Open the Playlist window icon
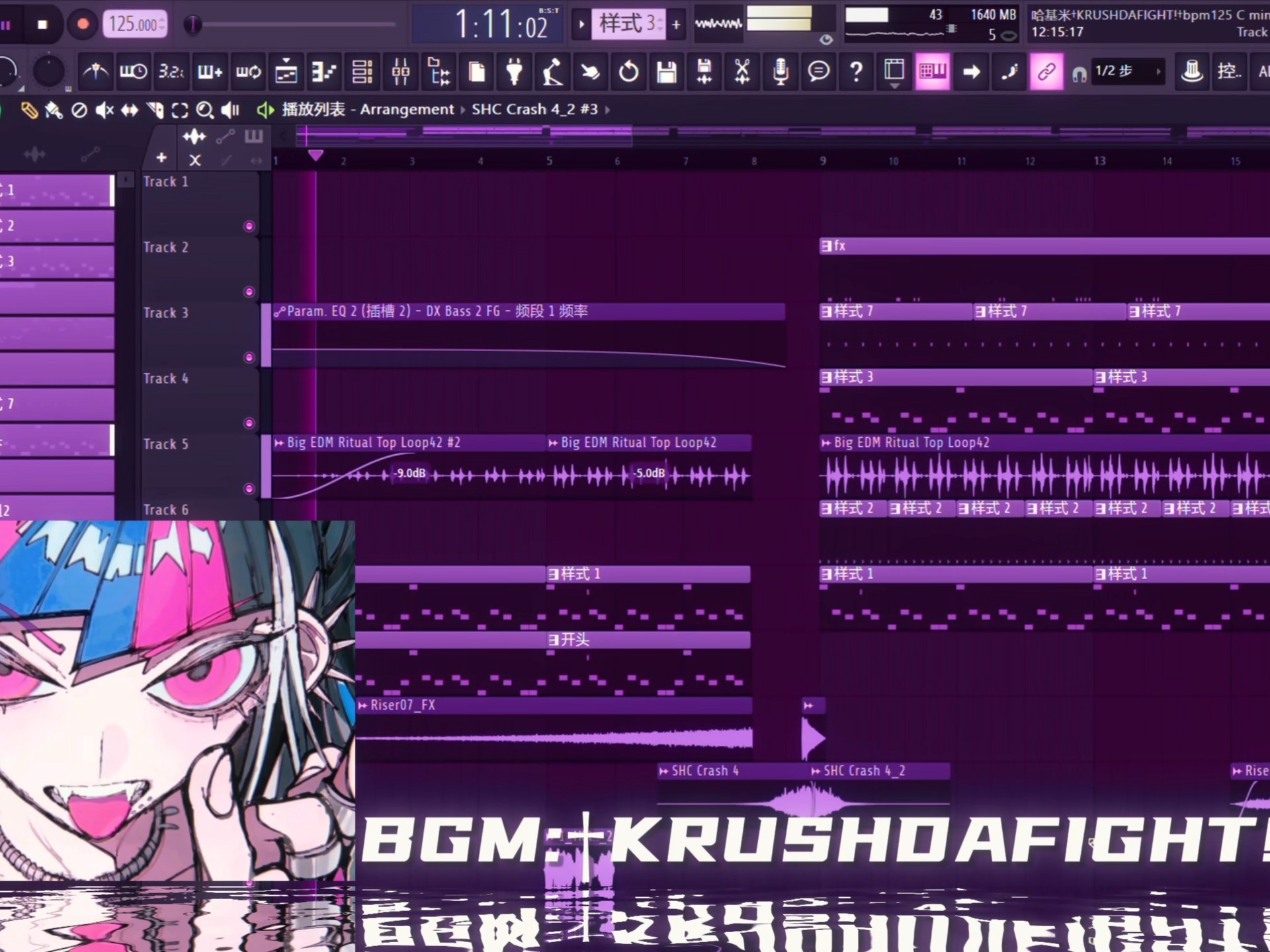 point(286,71)
